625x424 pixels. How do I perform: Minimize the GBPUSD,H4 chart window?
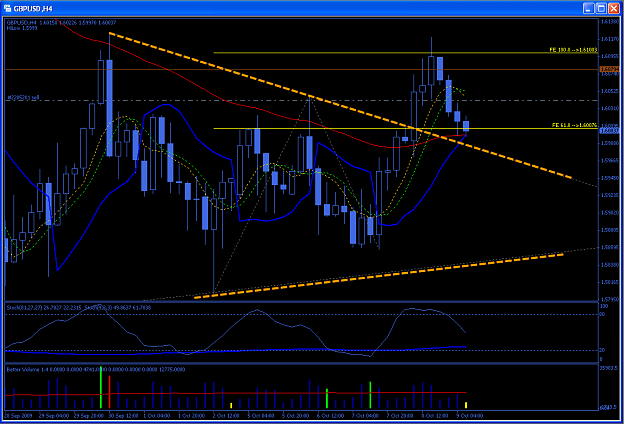click(590, 8)
